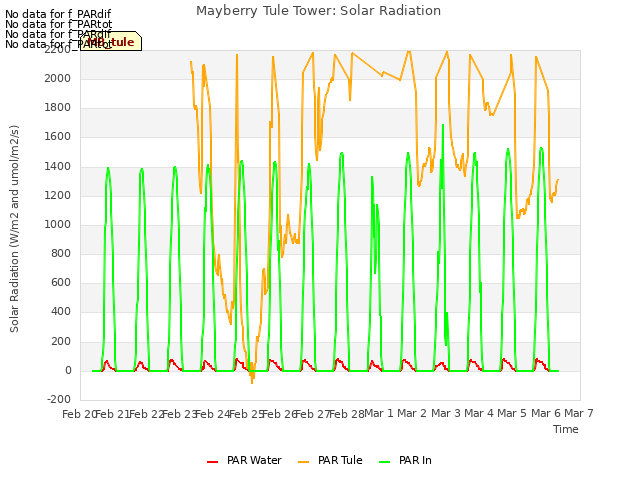Click the orange PAR Tule legend swatch

pyautogui.click(x=303, y=462)
